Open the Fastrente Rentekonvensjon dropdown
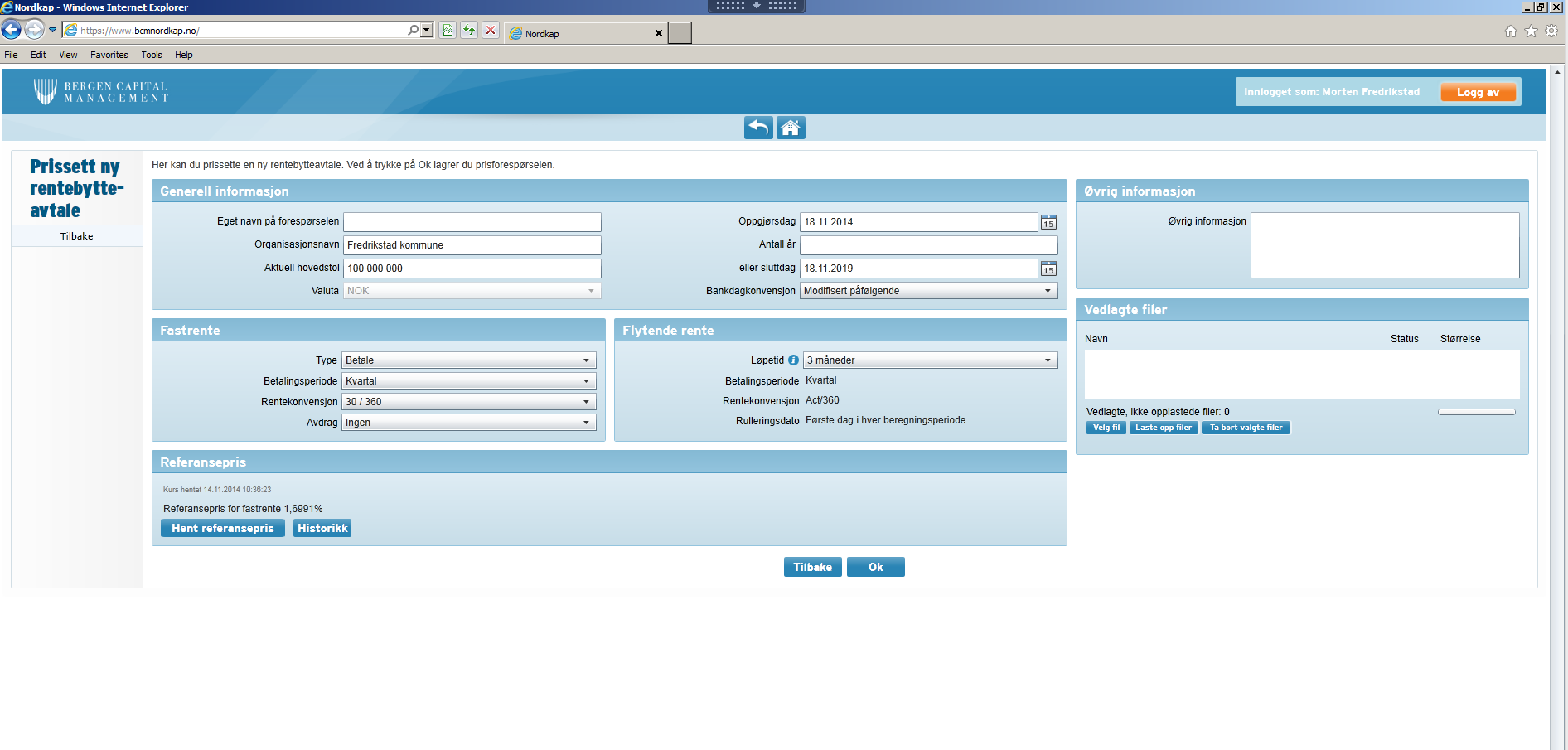This screenshot has width=1568, height=750. pyautogui.click(x=469, y=402)
